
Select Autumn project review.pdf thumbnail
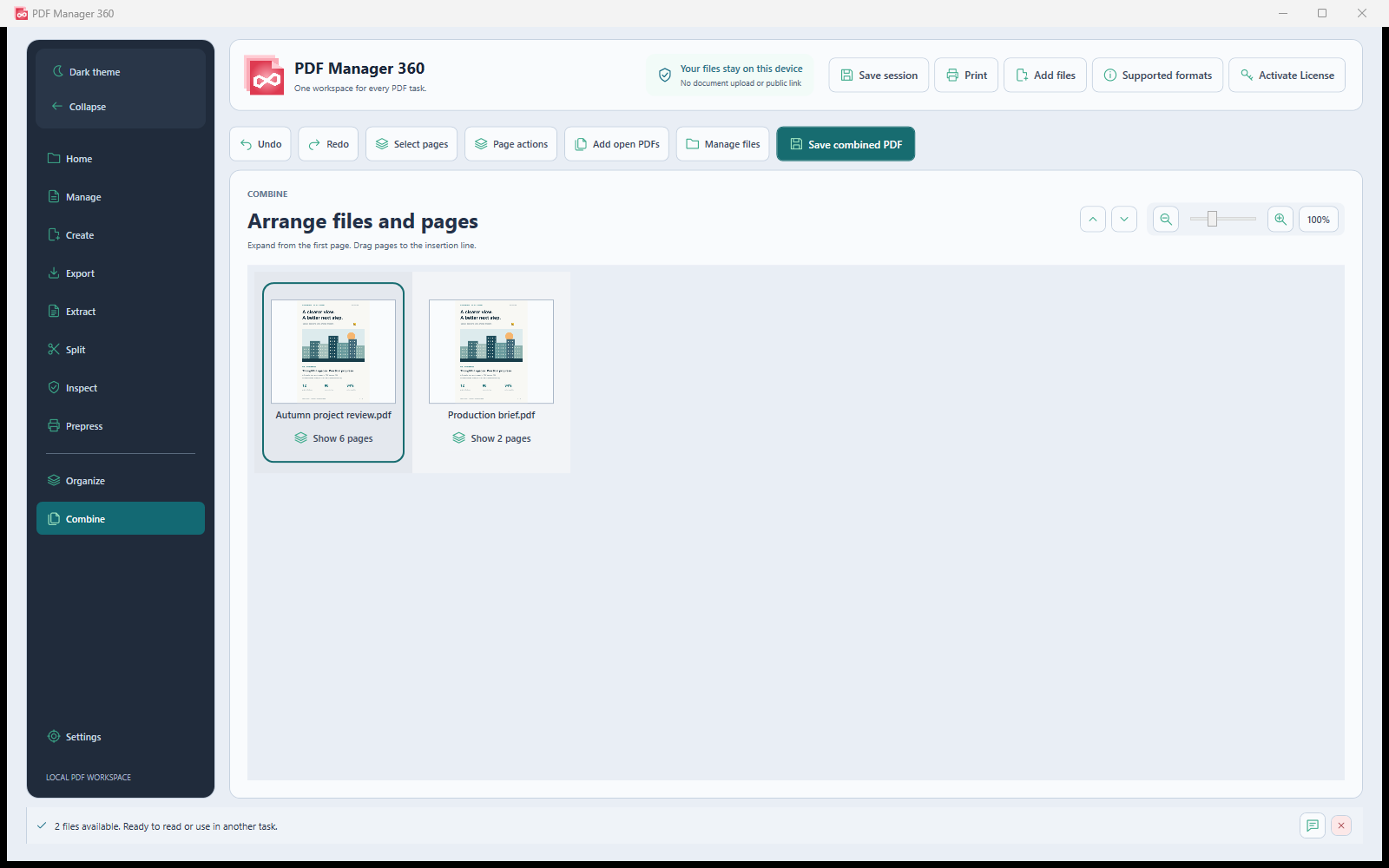tap(333, 352)
